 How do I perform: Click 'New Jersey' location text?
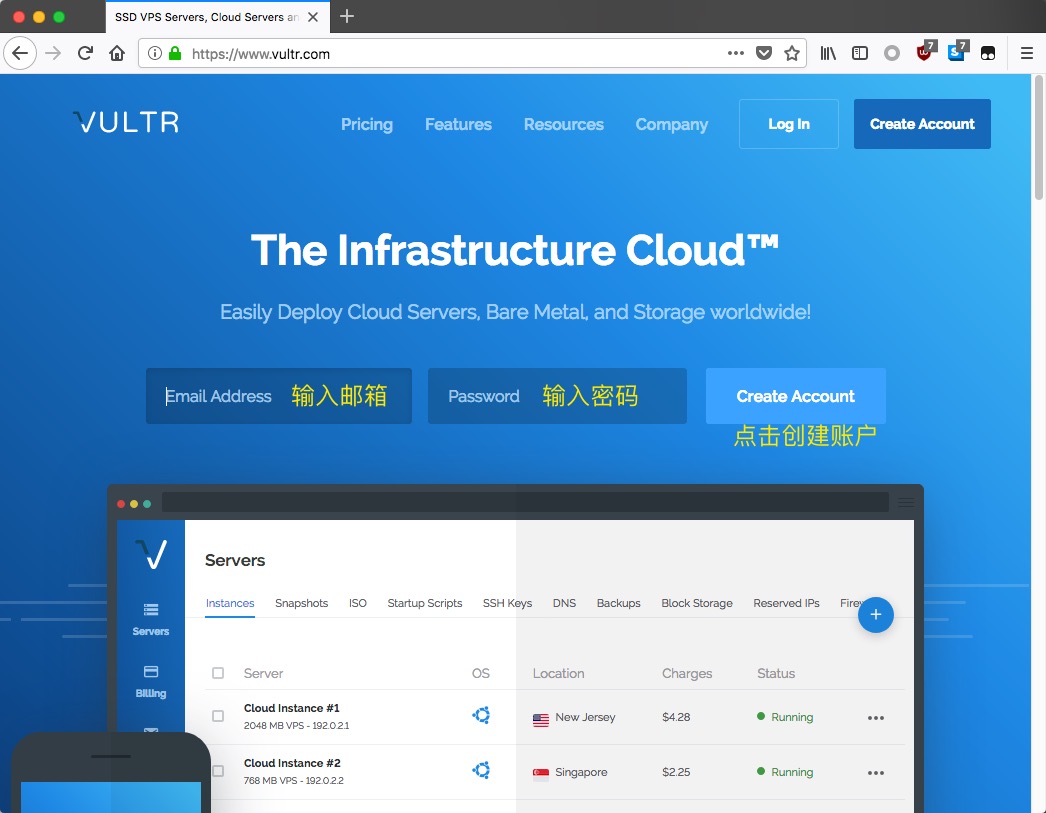tap(585, 717)
